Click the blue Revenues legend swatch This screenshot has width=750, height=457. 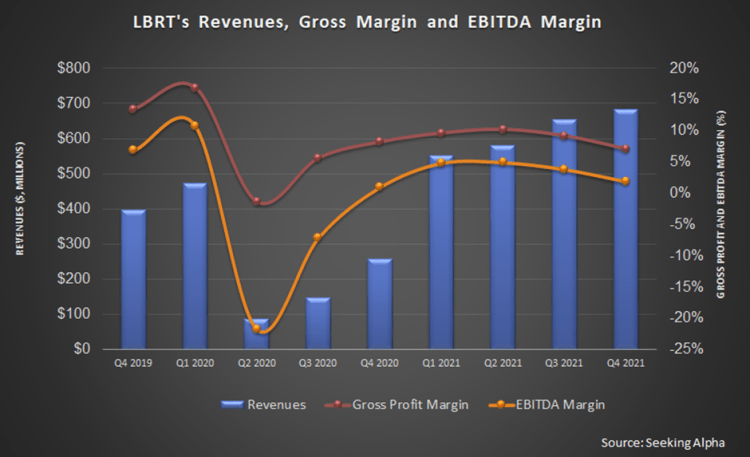click(239, 404)
